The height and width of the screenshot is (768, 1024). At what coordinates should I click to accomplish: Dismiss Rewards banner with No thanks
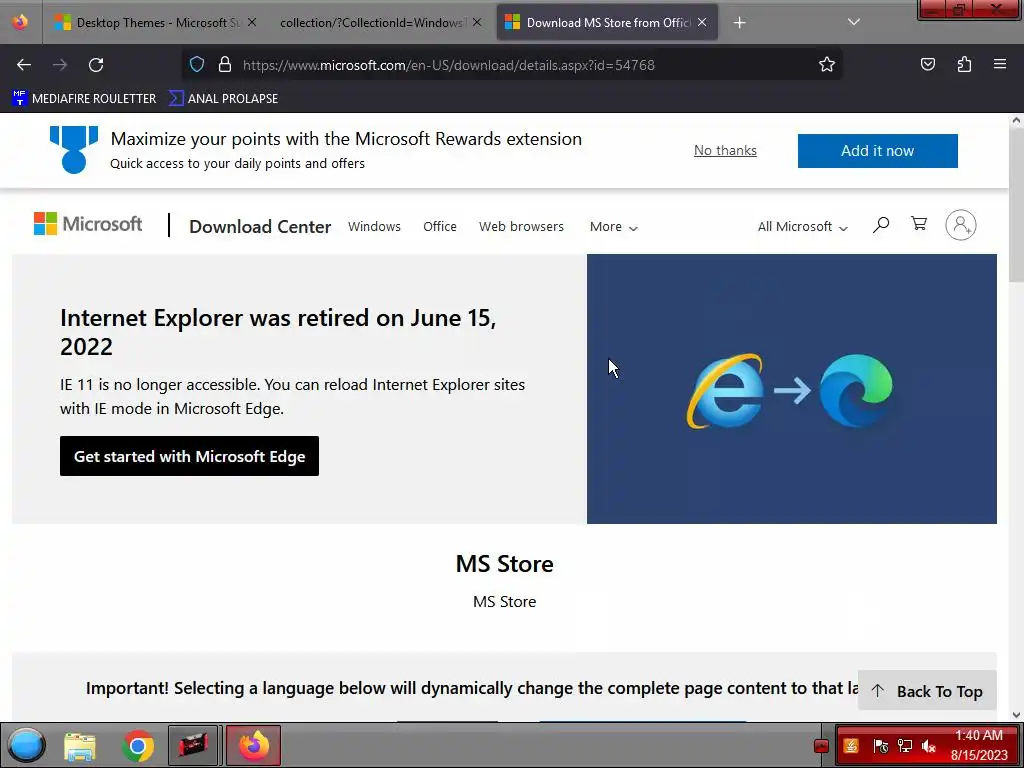[725, 150]
